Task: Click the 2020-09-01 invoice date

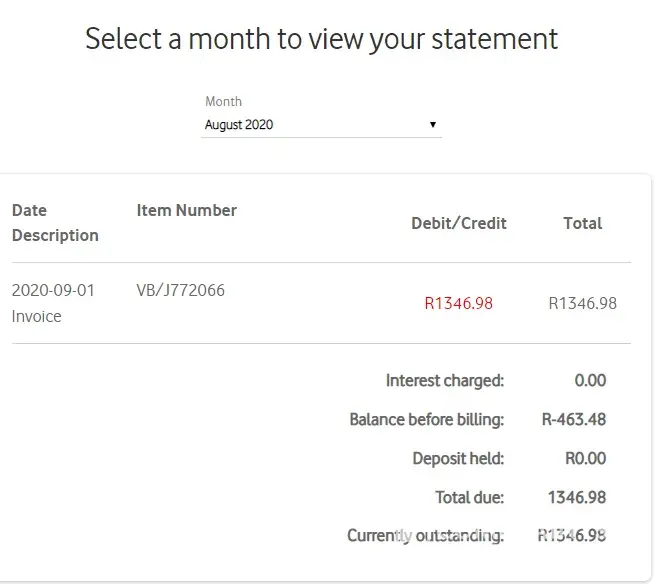Action: 53,291
